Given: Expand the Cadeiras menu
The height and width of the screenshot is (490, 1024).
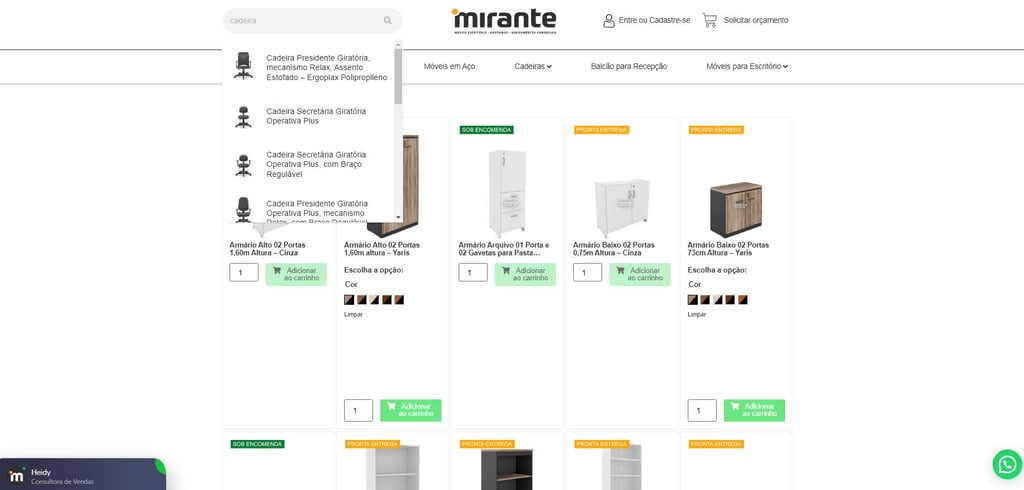Looking at the screenshot, I should [532, 66].
